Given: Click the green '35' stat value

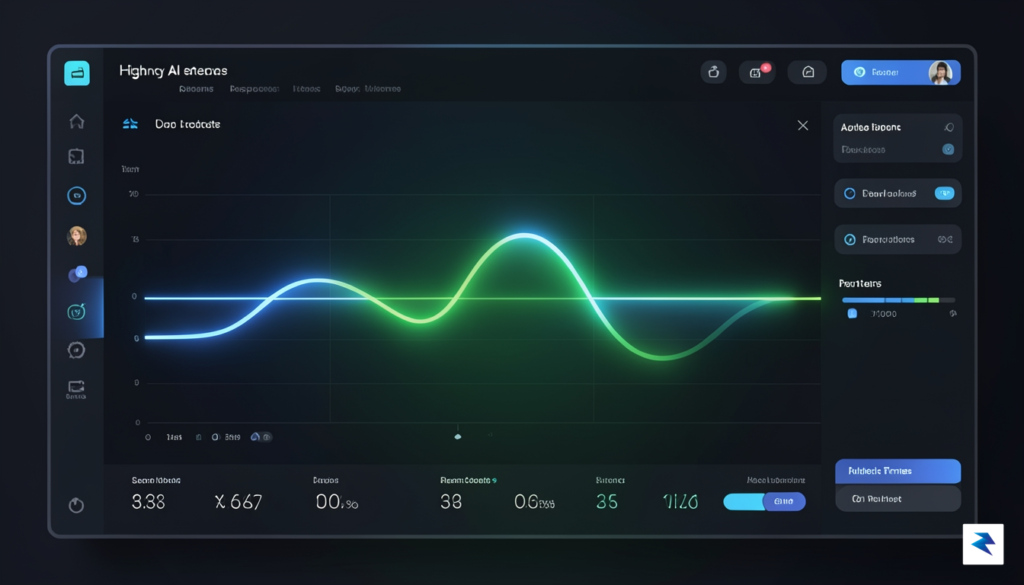Looking at the screenshot, I should 607,501.
